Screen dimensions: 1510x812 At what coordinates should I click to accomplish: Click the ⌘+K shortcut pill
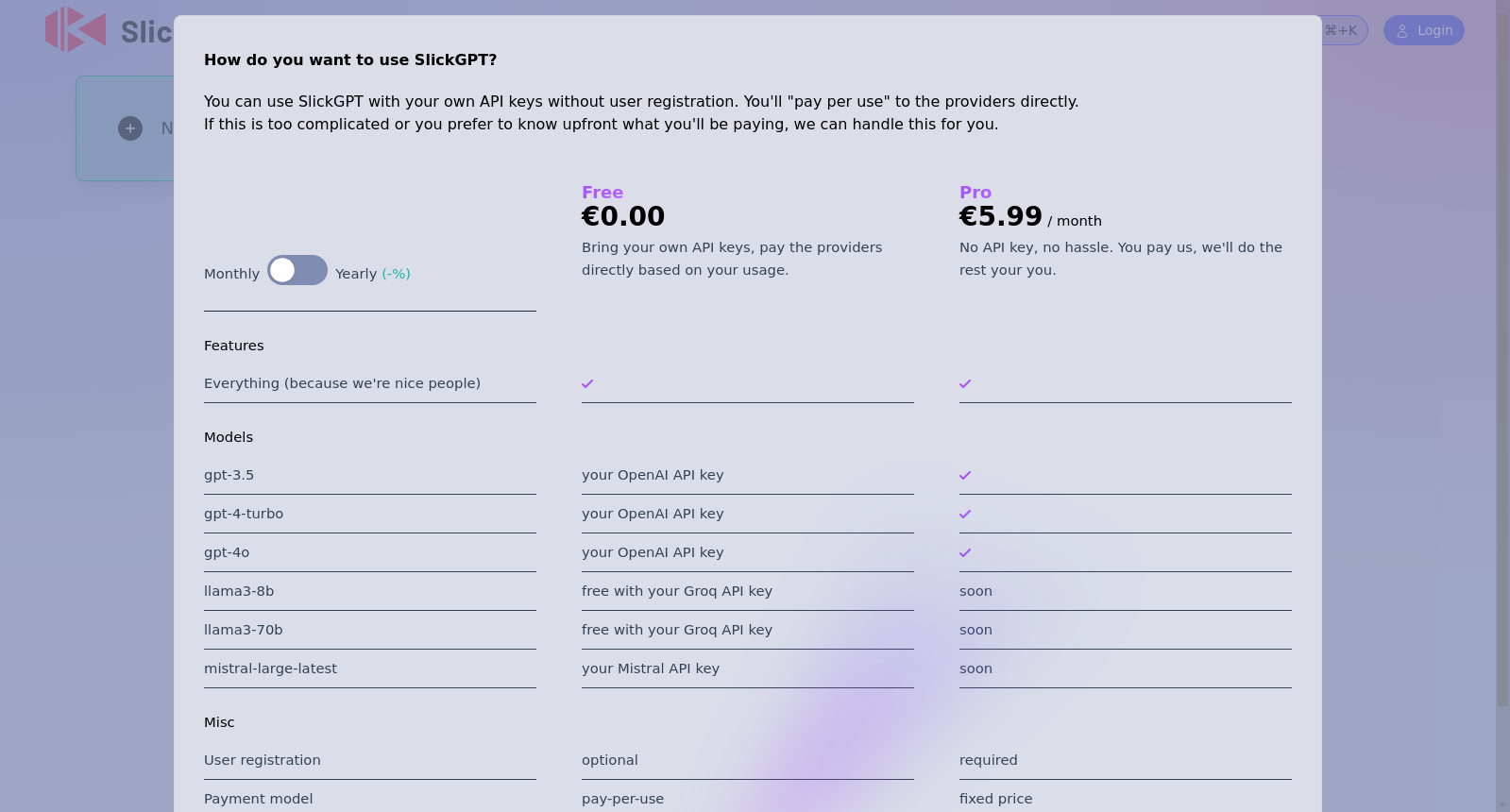[x=1341, y=30]
